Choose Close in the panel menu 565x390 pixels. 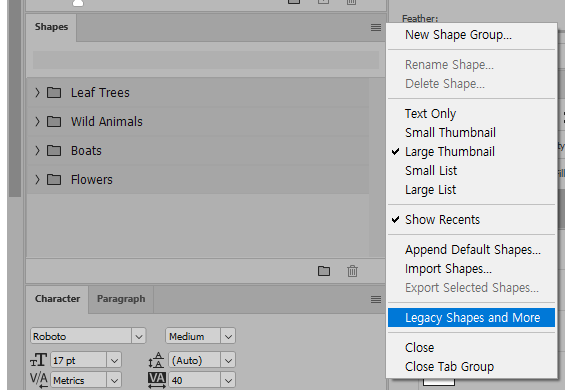471,347
